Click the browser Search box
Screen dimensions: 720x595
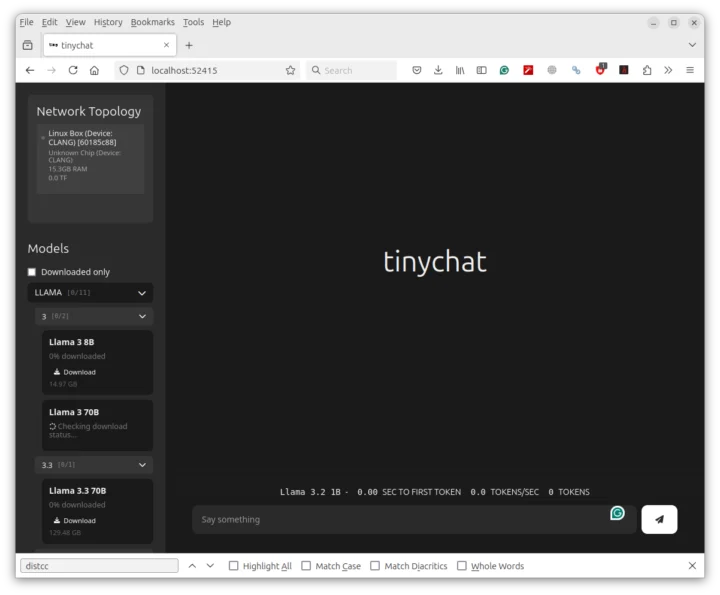(352, 70)
